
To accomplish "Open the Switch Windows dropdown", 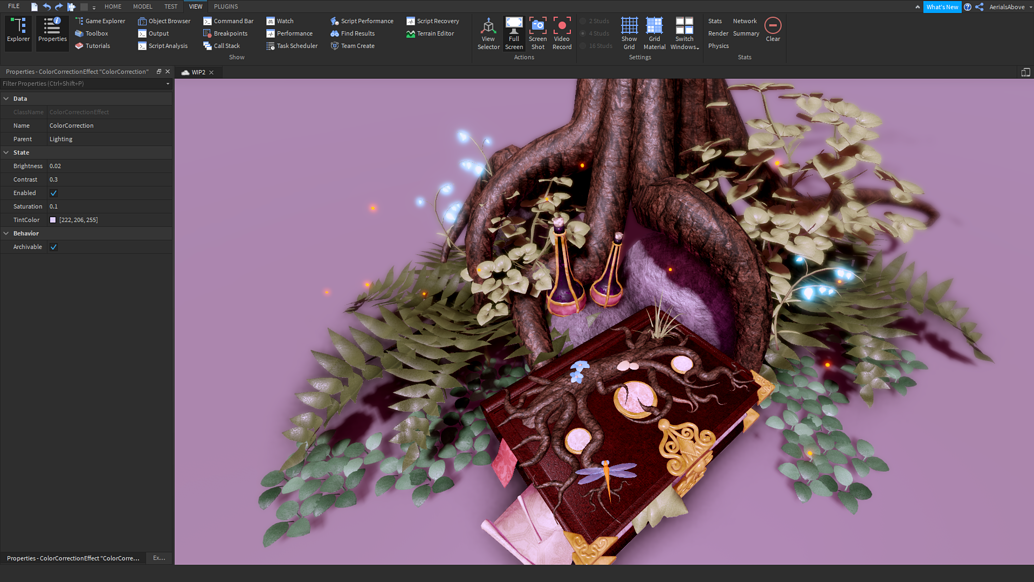I will pyautogui.click(x=684, y=33).
